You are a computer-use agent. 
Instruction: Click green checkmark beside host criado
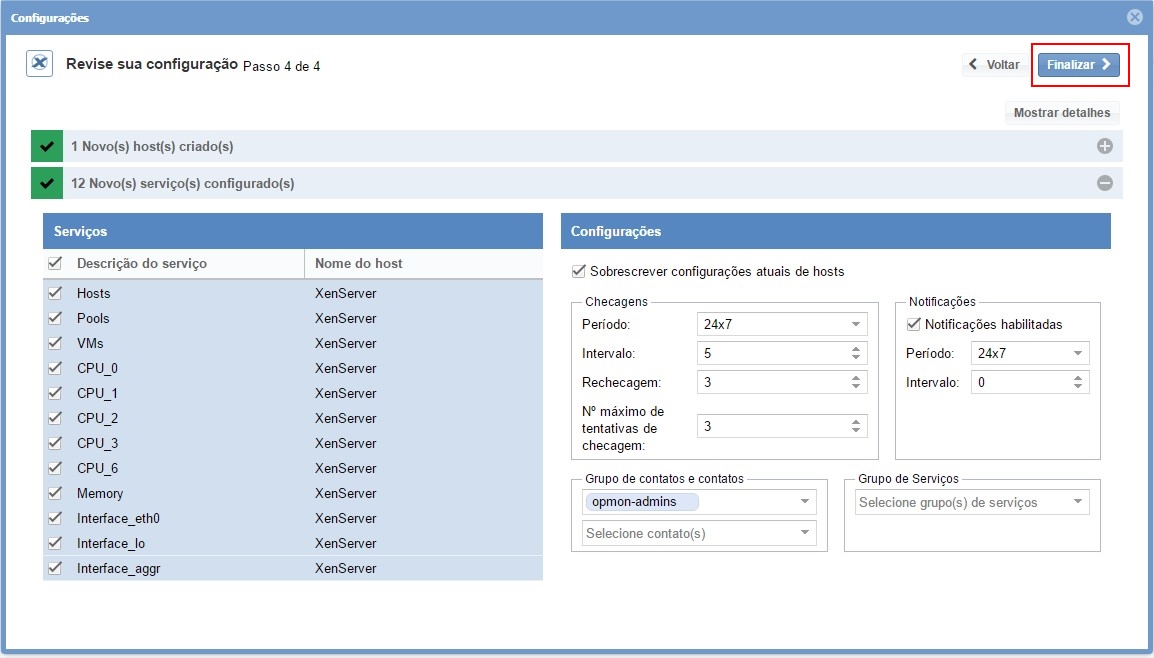click(x=47, y=146)
